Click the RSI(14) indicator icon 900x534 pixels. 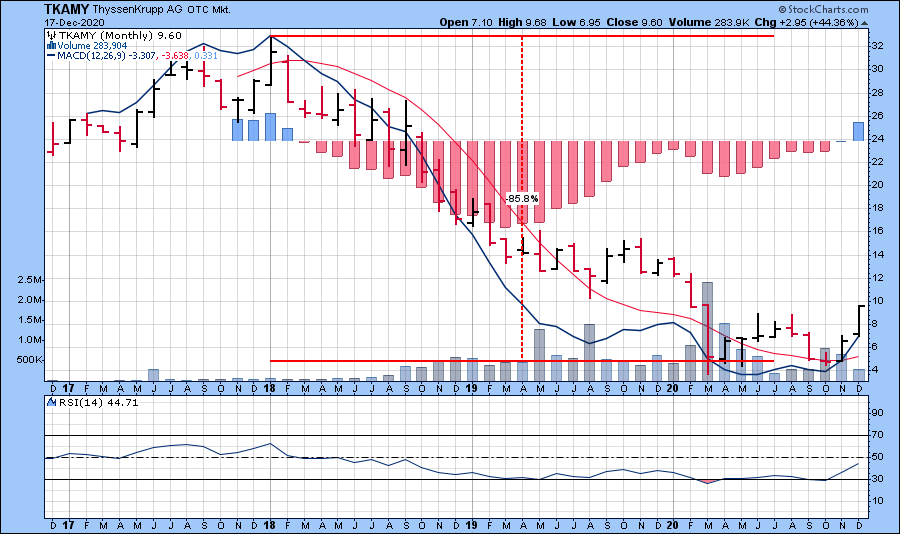coord(51,402)
